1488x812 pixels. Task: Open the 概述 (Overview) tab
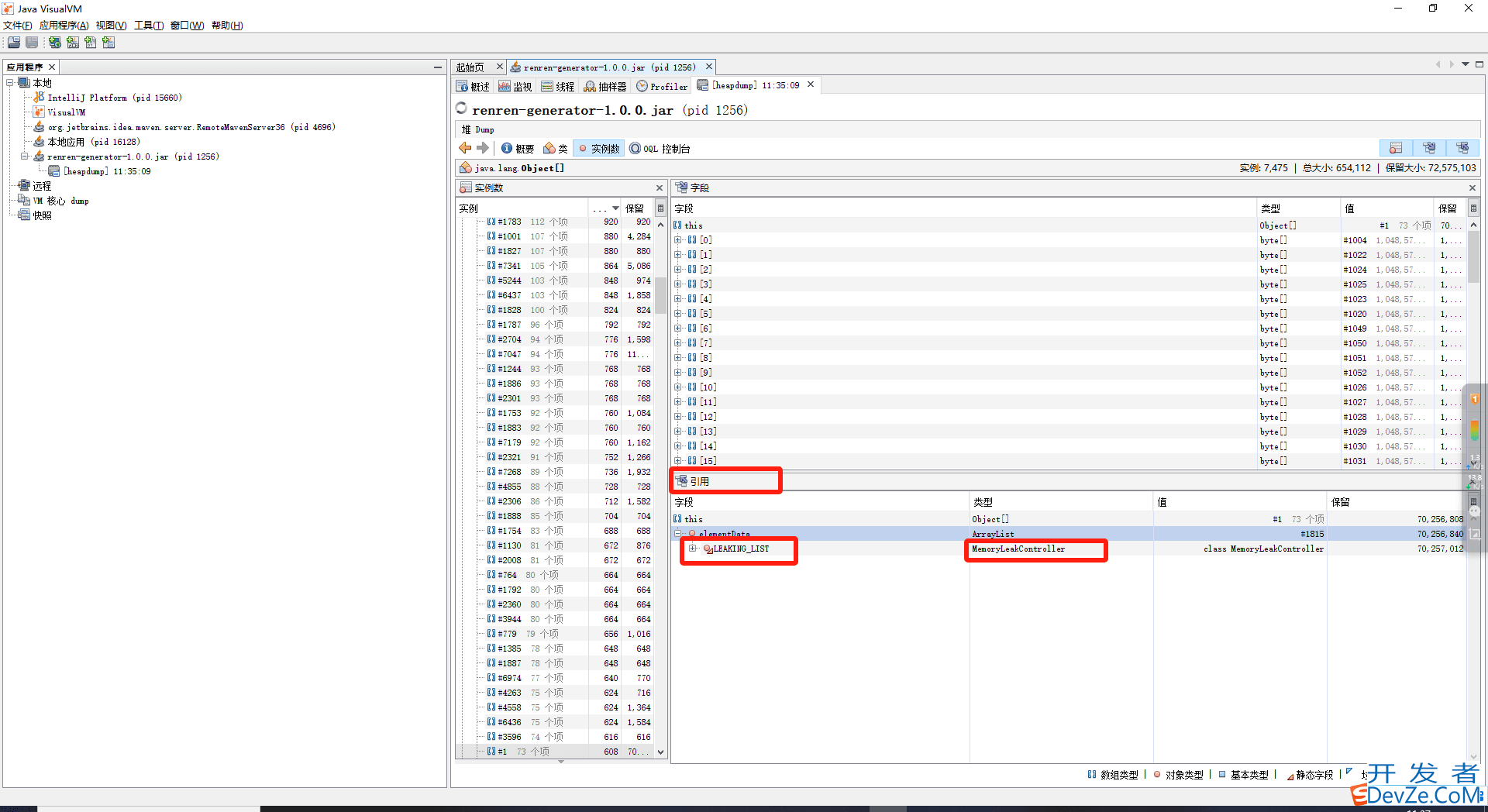tap(474, 86)
